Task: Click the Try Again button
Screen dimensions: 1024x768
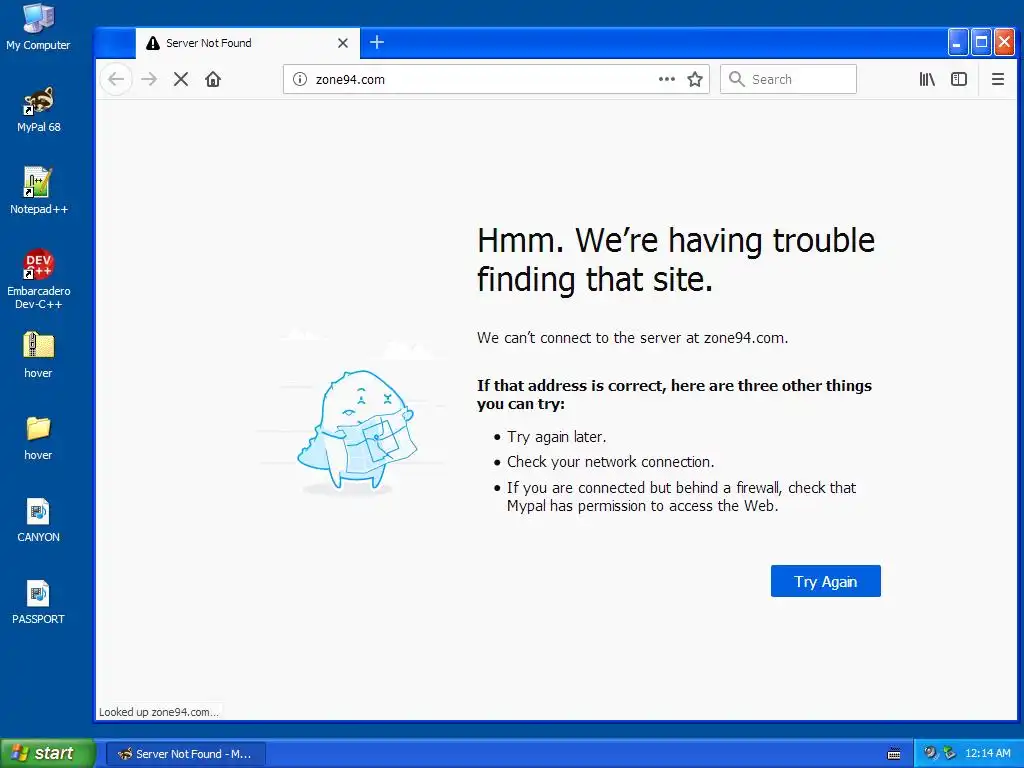Action: [825, 581]
